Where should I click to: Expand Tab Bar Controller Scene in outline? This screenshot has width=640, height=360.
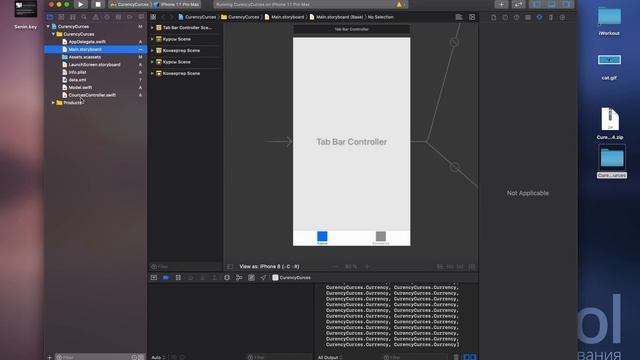[152, 28]
